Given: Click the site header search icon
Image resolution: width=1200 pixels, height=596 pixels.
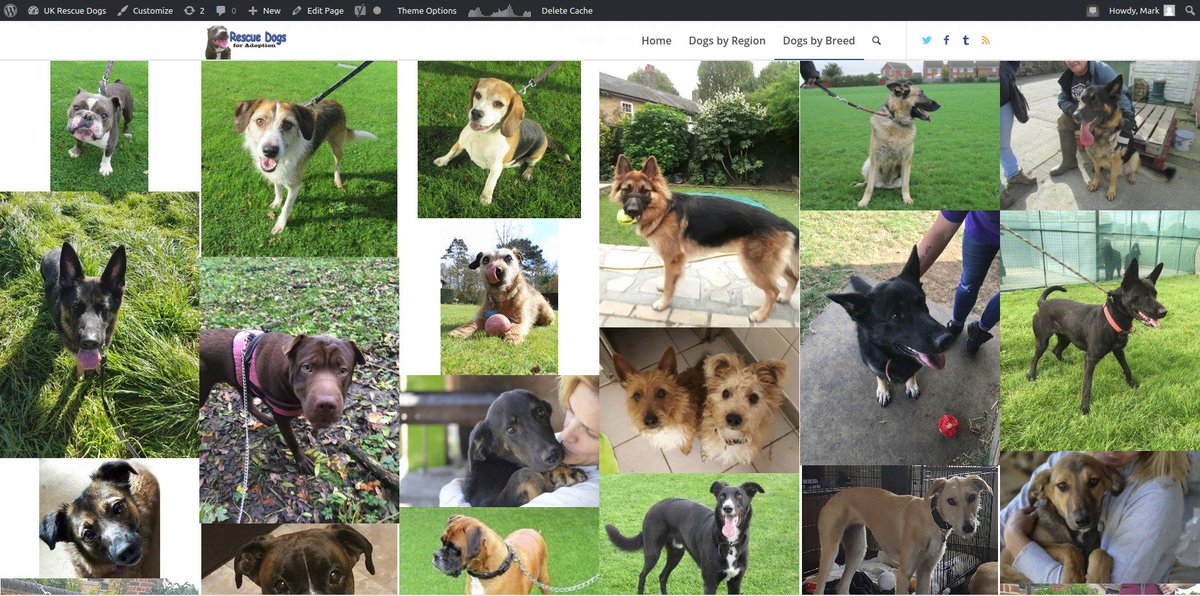Looking at the screenshot, I should (x=877, y=41).
